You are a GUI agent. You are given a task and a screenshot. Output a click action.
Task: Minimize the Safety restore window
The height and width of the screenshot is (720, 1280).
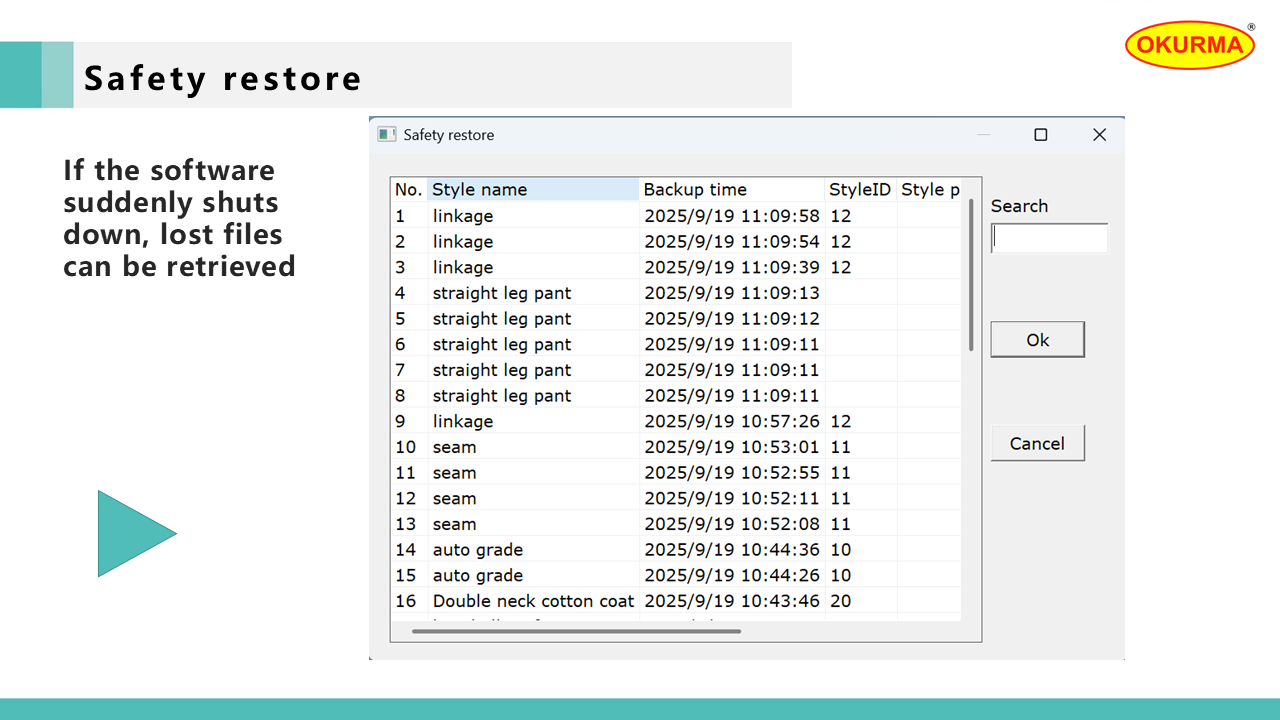pos(983,135)
